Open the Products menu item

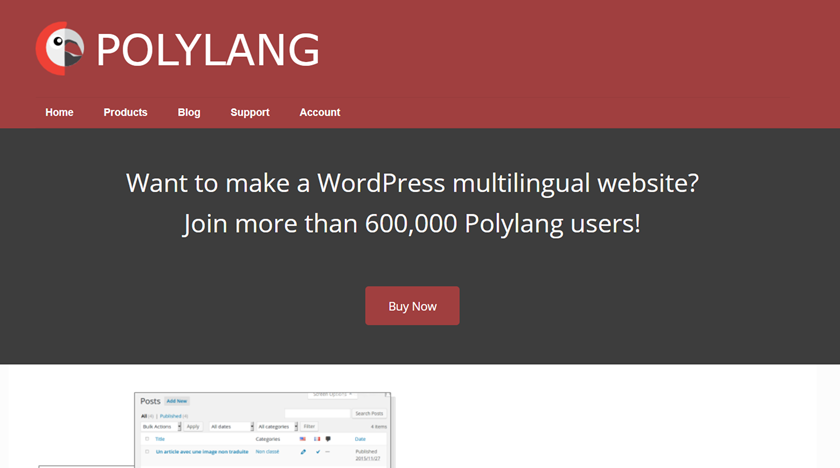pyautogui.click(x=125, y=112)
